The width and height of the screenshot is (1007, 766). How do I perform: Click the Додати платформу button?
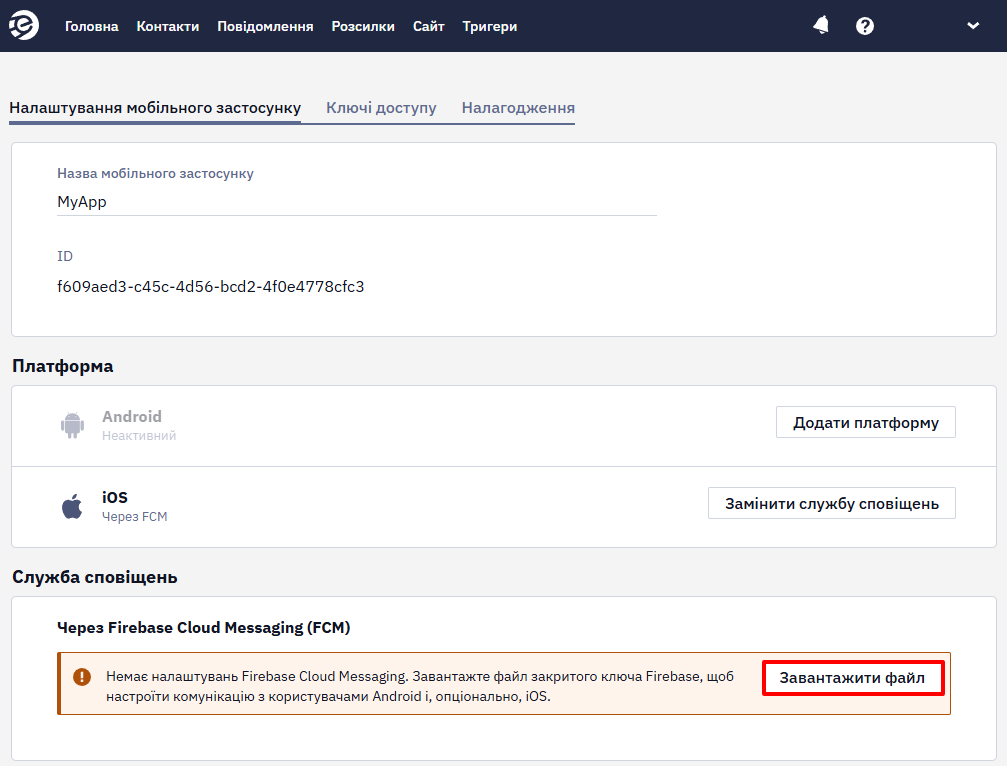[865, 422]
